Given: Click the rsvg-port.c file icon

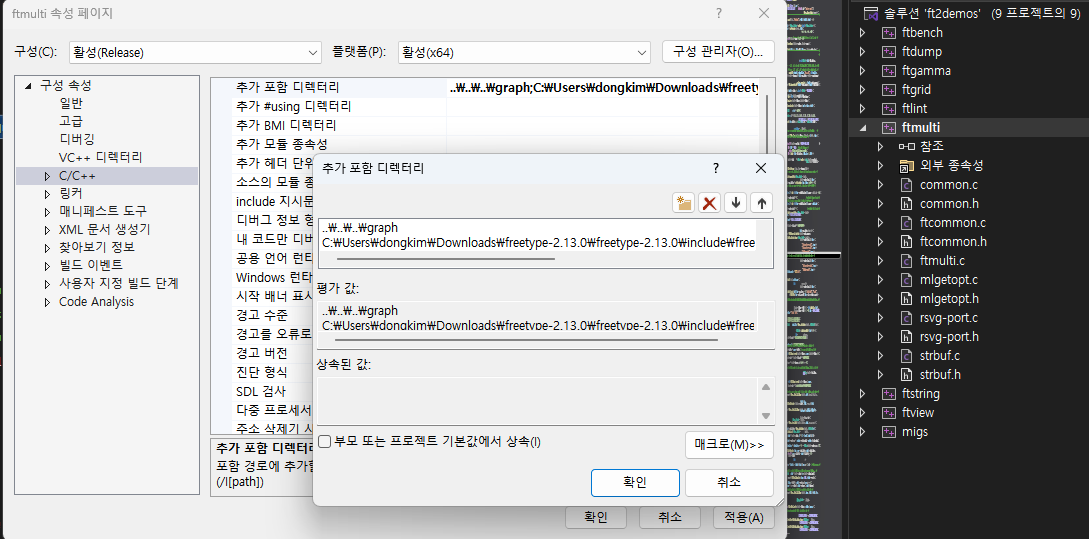Looking at the screenshot, I should pyautogui.click(x=906, y=318).
